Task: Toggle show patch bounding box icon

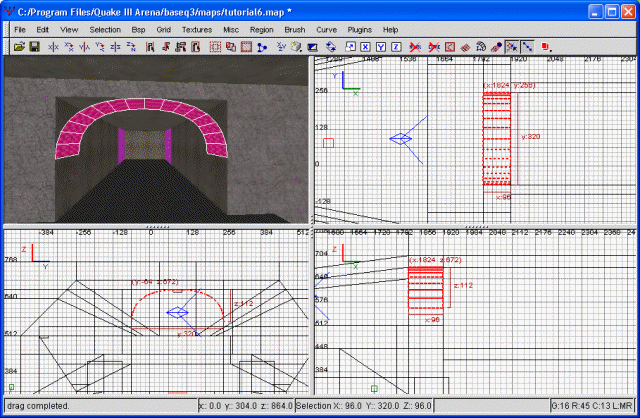Action: [450, 47]
